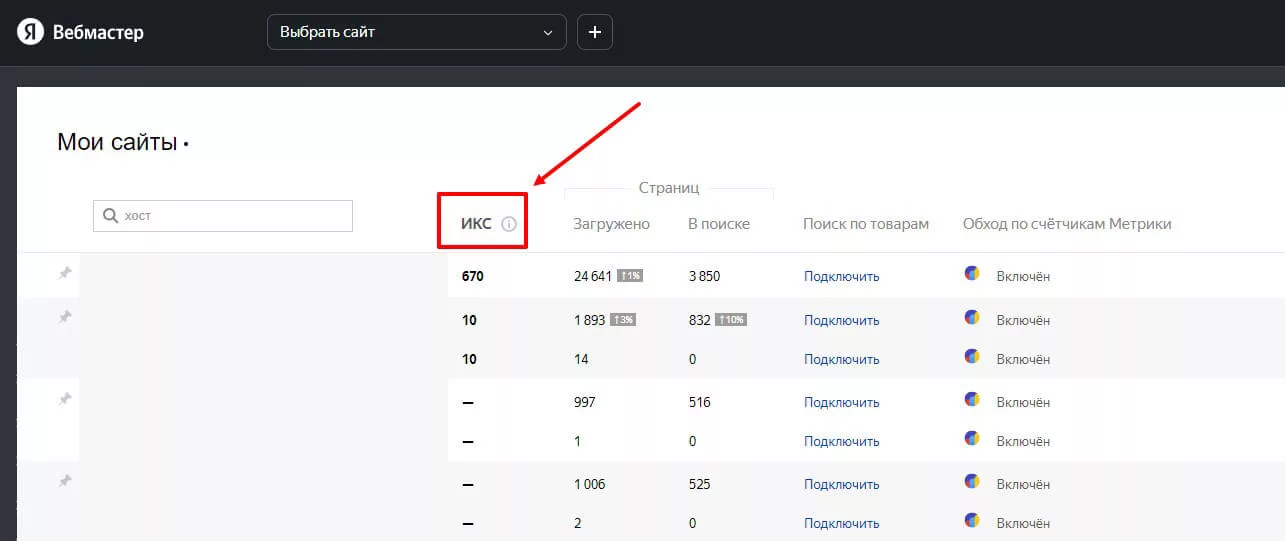Open the ИКС info tooltip icon

(x=508, y=224)
